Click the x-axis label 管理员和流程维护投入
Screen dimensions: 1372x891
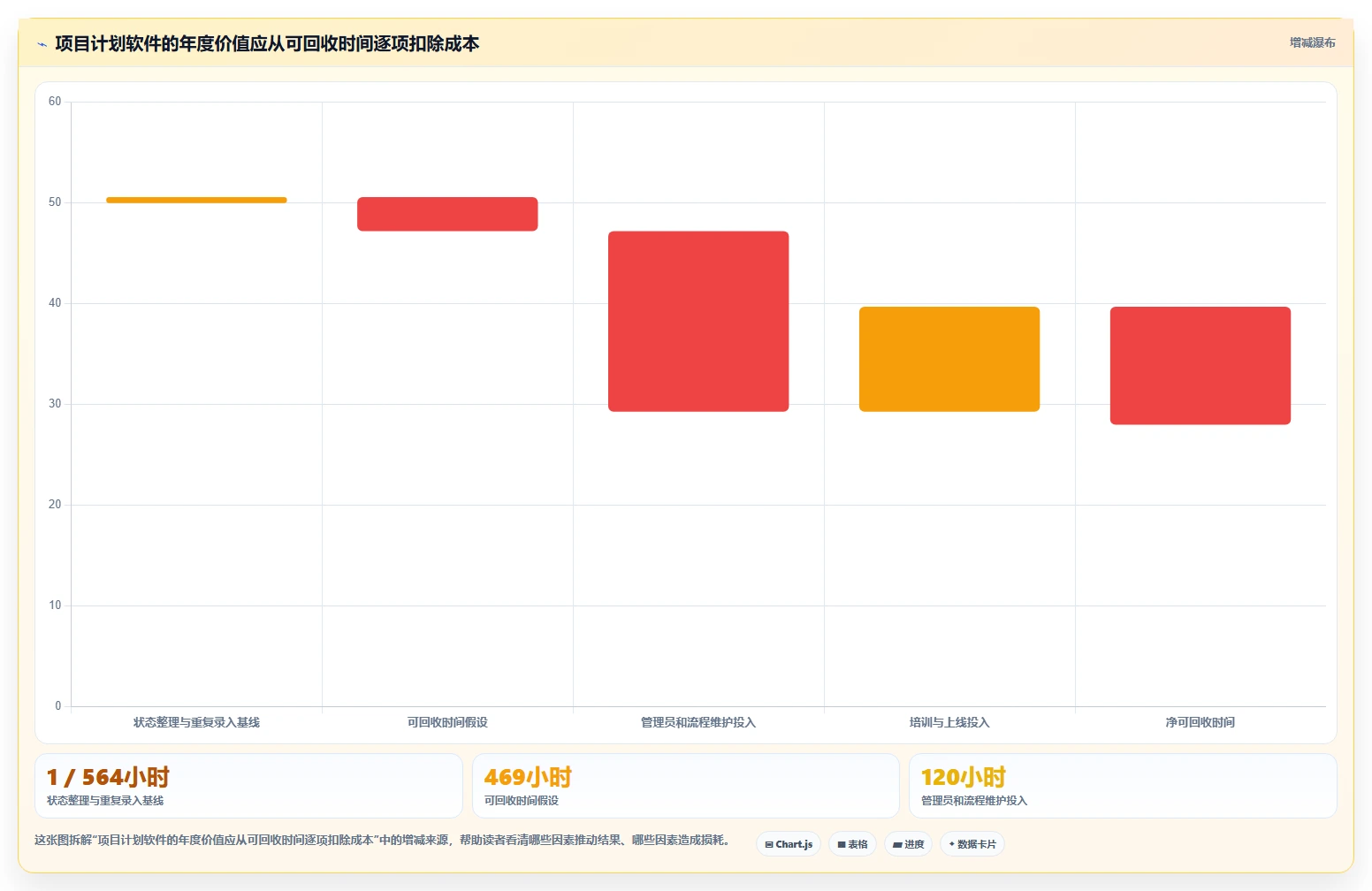pyautogui.click(x=698, y=722)
